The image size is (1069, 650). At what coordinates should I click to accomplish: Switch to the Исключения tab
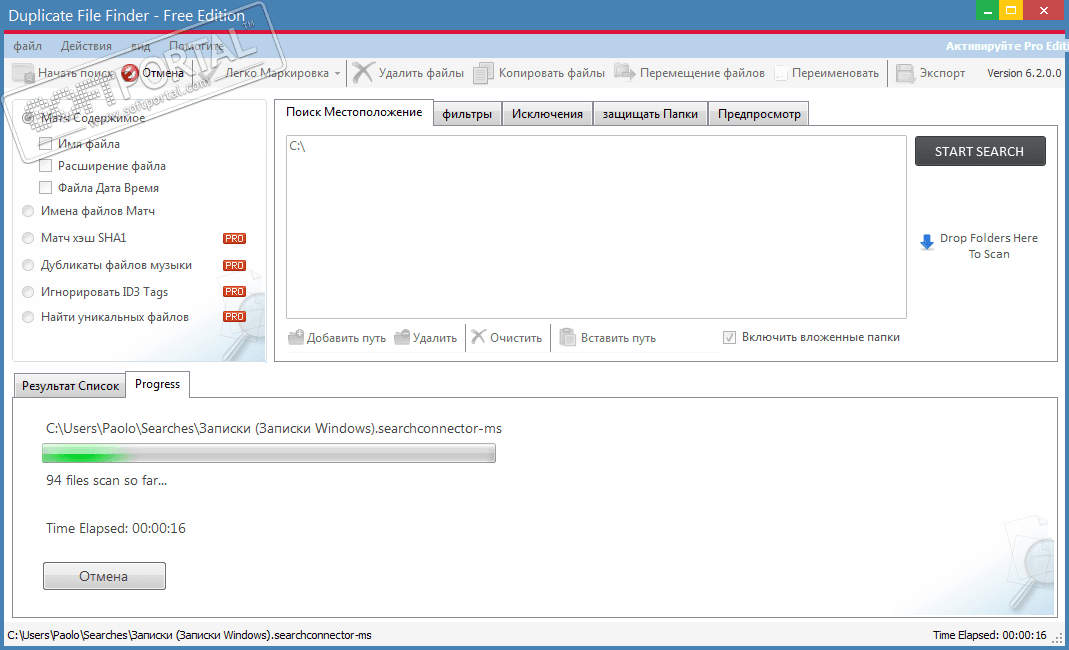click(x=547, y=114)
